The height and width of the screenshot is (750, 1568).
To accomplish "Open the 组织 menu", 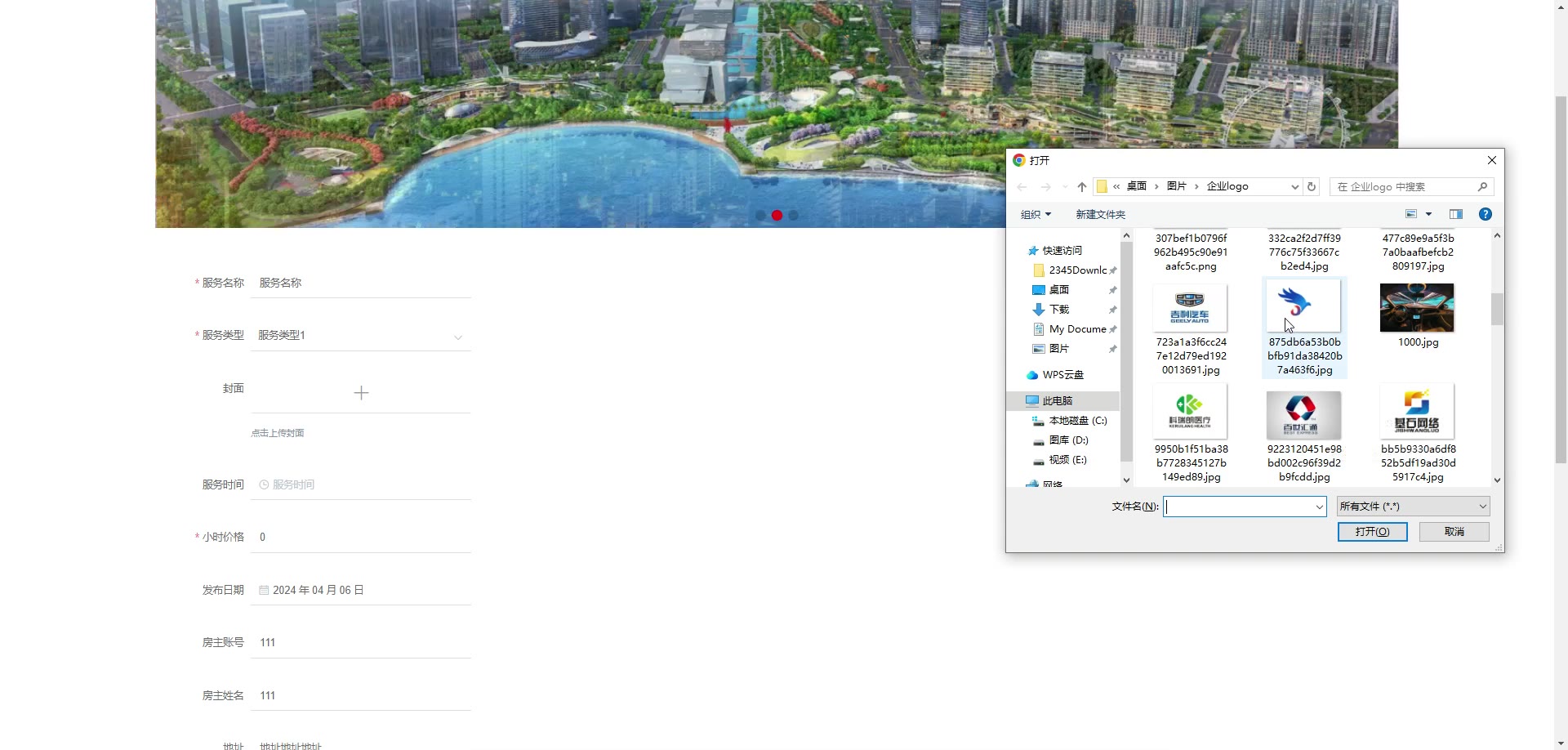I will tap(1036, 214).
